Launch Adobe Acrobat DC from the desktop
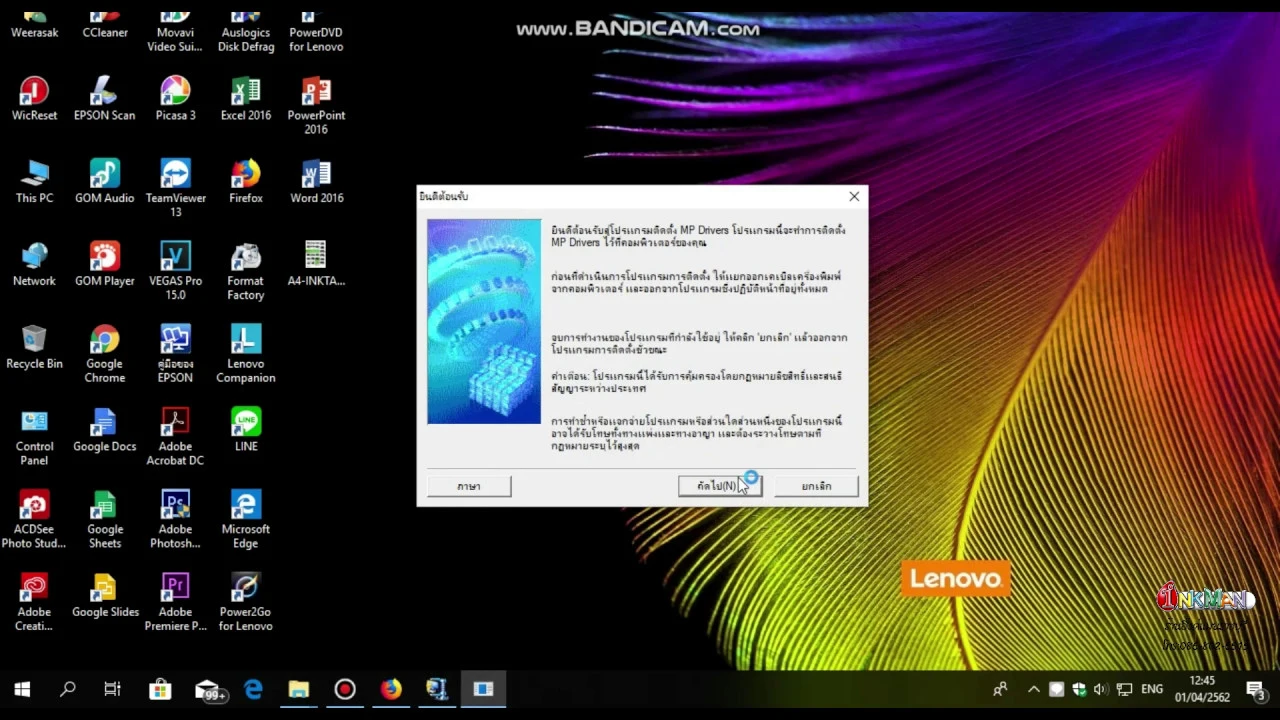 [175, 437]
